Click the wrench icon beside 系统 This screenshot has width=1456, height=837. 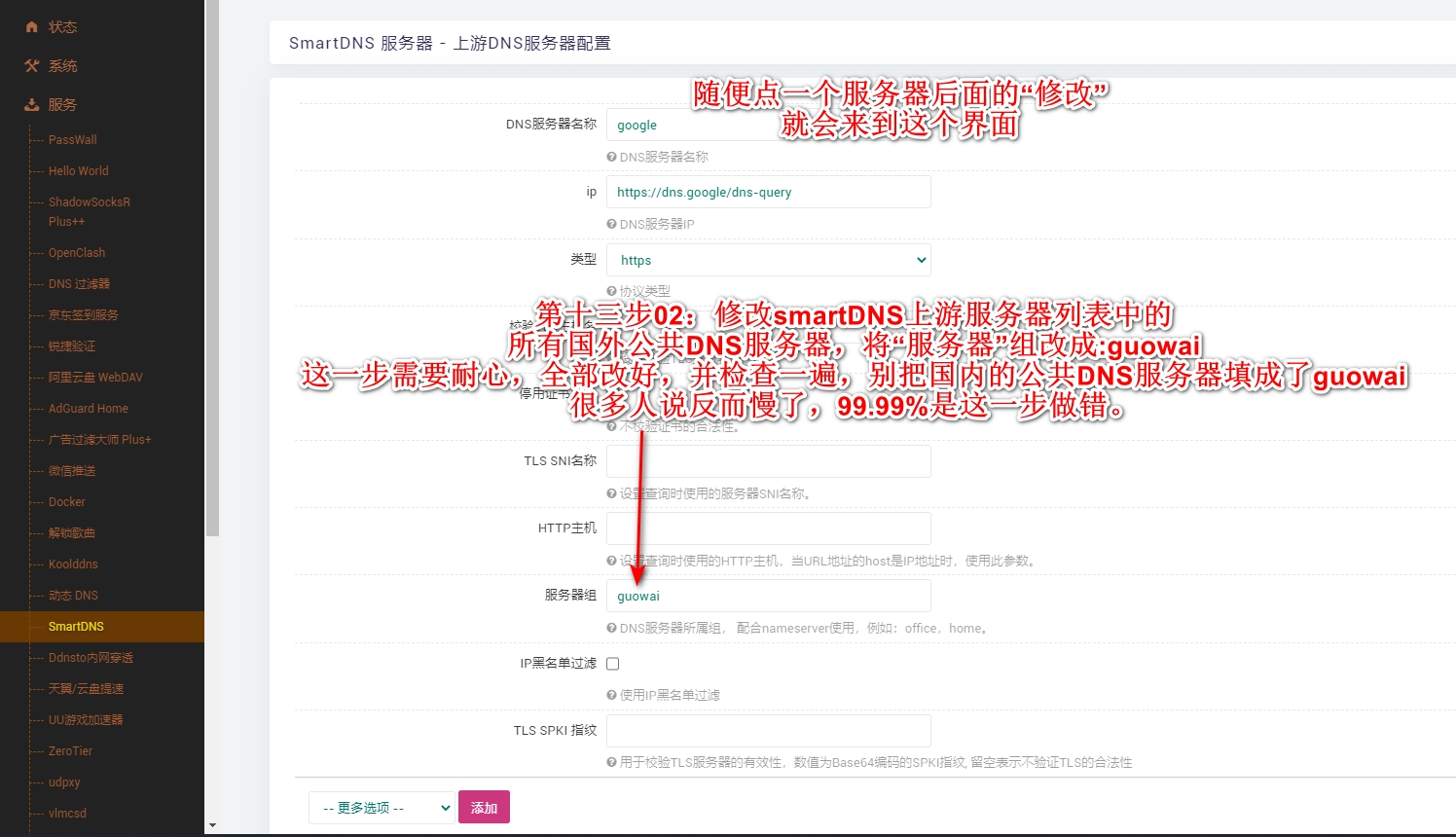[32, 66]
